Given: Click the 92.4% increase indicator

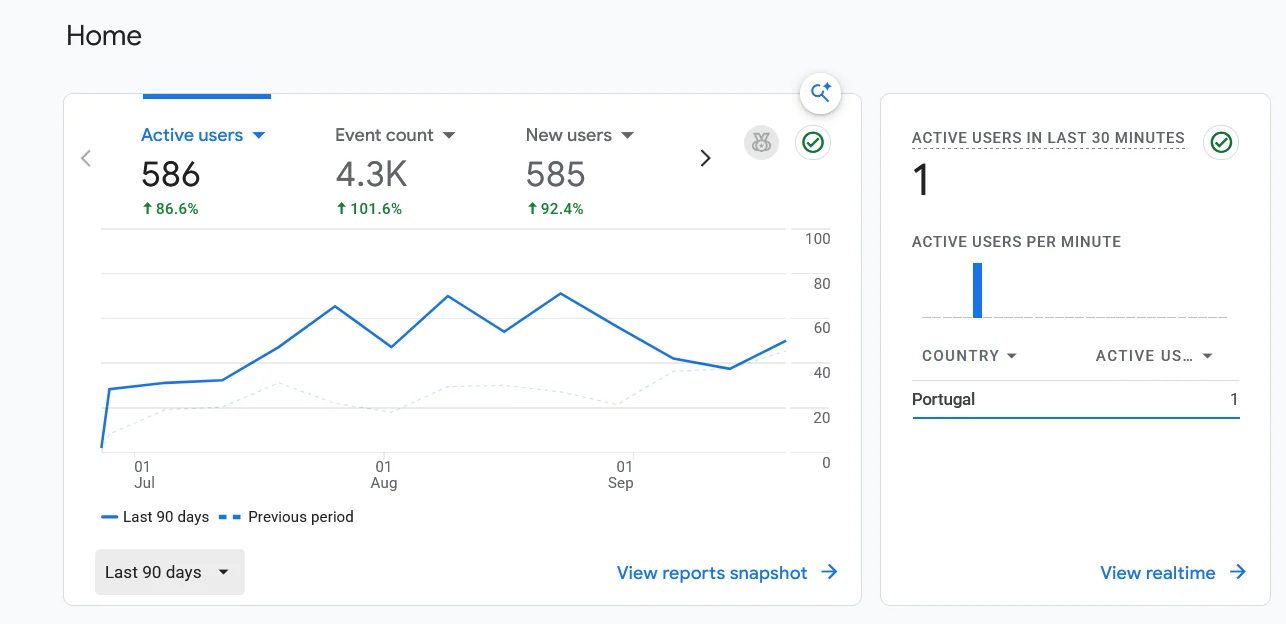Looking at the screenshot, I should pyautogui.click(x=555, y=209).
